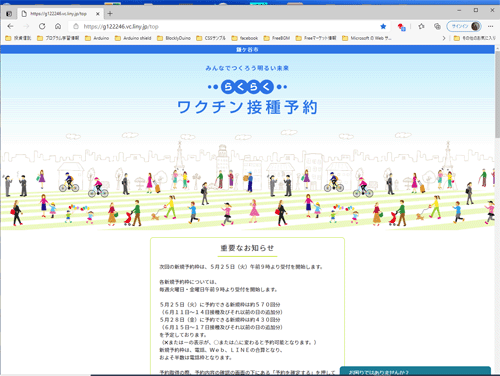Click the 鎌ケ谷市 blue header bar
The height and width of the screenshot is (376, 500).
click(247, 50)
